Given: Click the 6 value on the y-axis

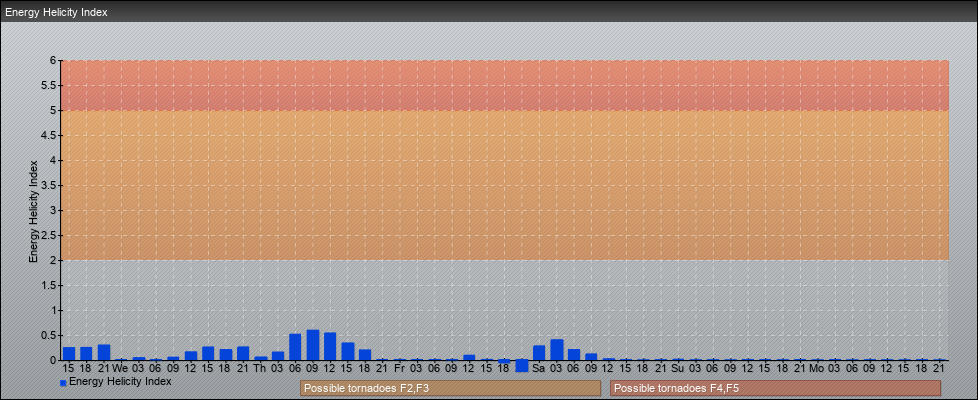Looking at the screenshot, I should click(x=54, y=61).
